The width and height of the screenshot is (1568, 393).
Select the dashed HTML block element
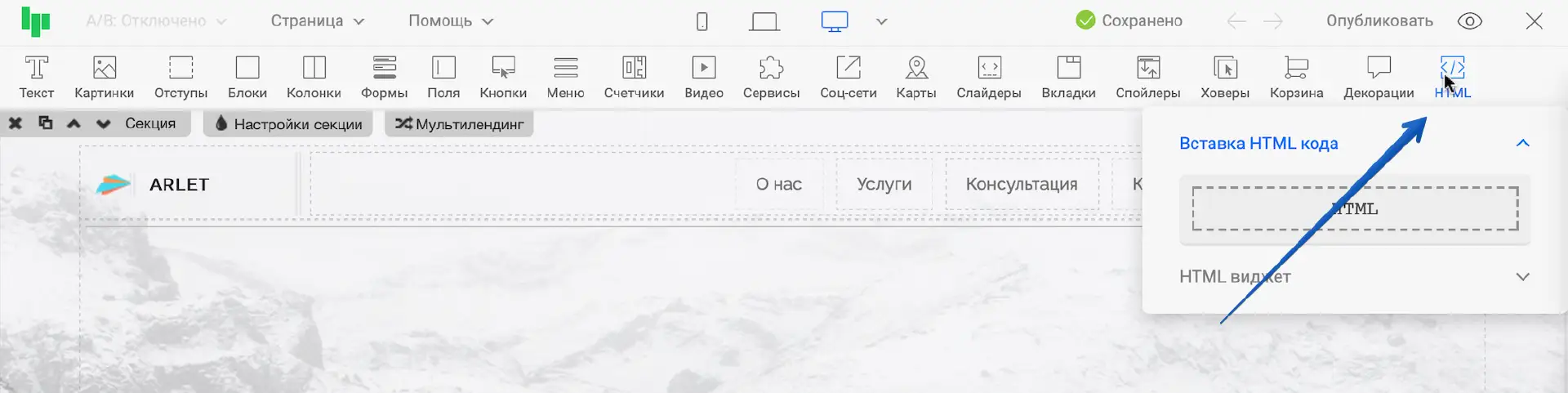point(1354,209)
